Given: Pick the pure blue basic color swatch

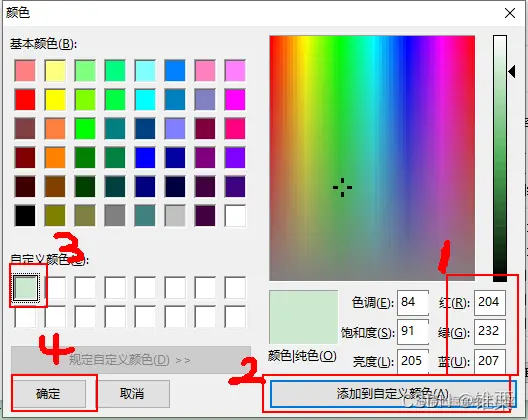Looking at the screenshot, I should click(x=145, y=157).
